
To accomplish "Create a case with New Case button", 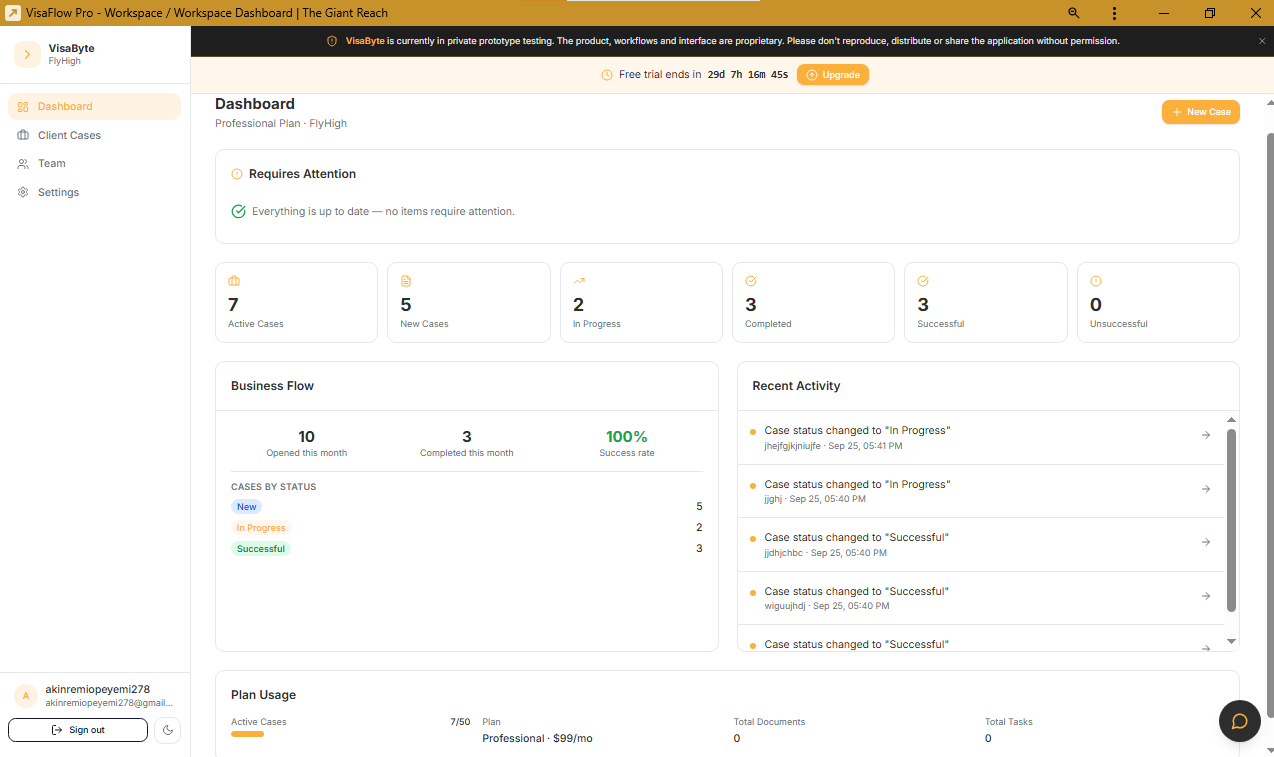I will [x=1201, y=112].
